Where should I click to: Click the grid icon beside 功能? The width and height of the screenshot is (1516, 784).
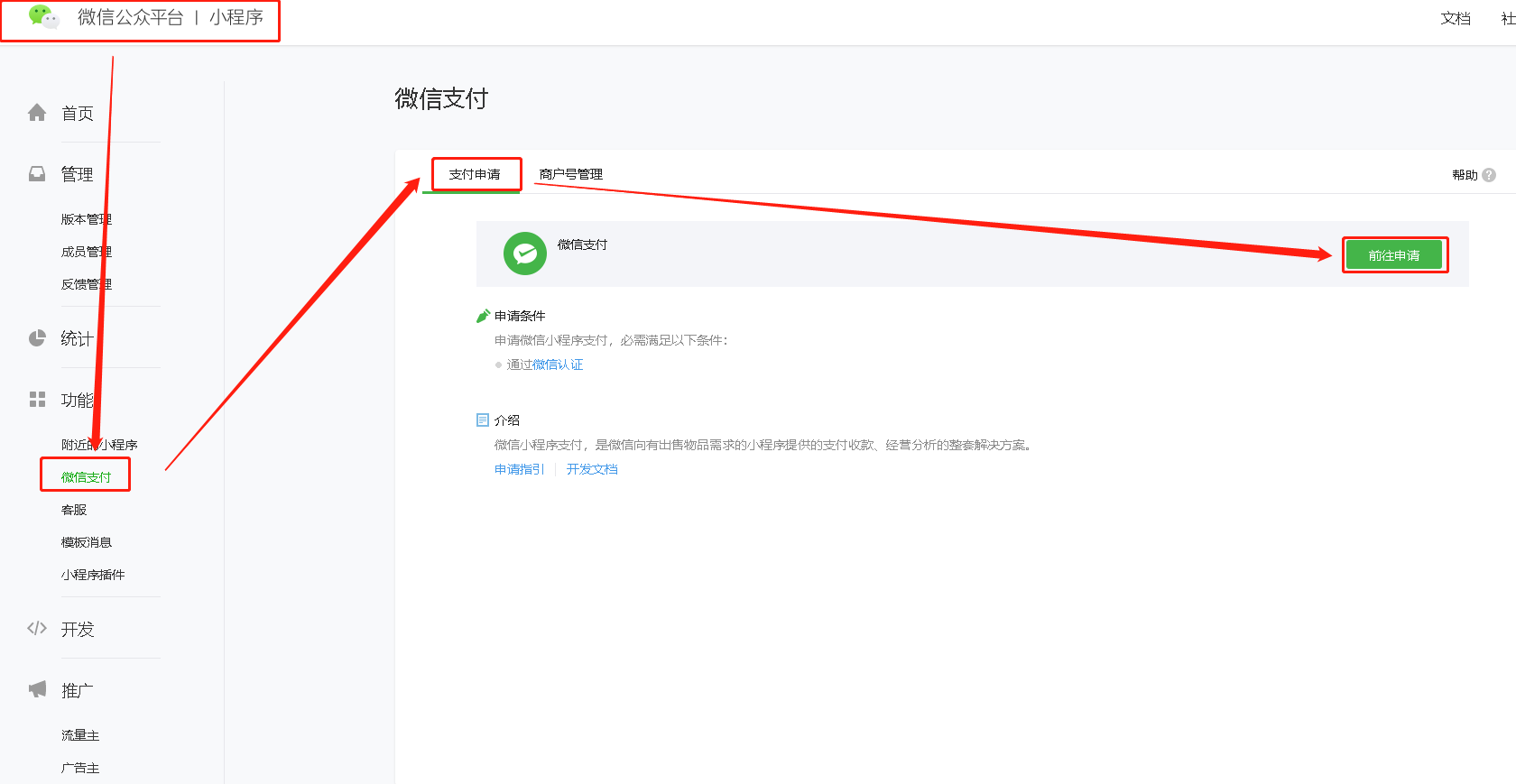point(37,400)
